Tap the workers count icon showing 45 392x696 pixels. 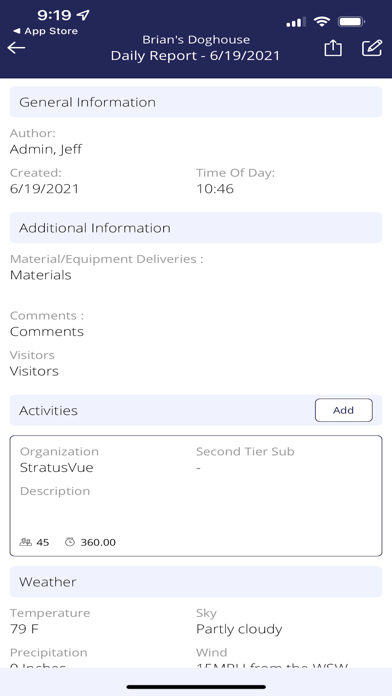pos(26,542)
